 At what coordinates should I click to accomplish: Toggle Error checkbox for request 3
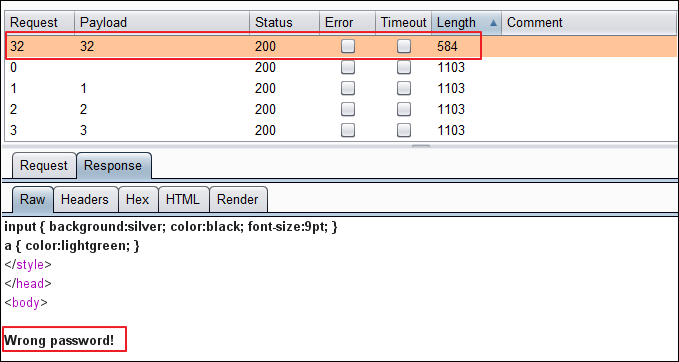[348, 130]
